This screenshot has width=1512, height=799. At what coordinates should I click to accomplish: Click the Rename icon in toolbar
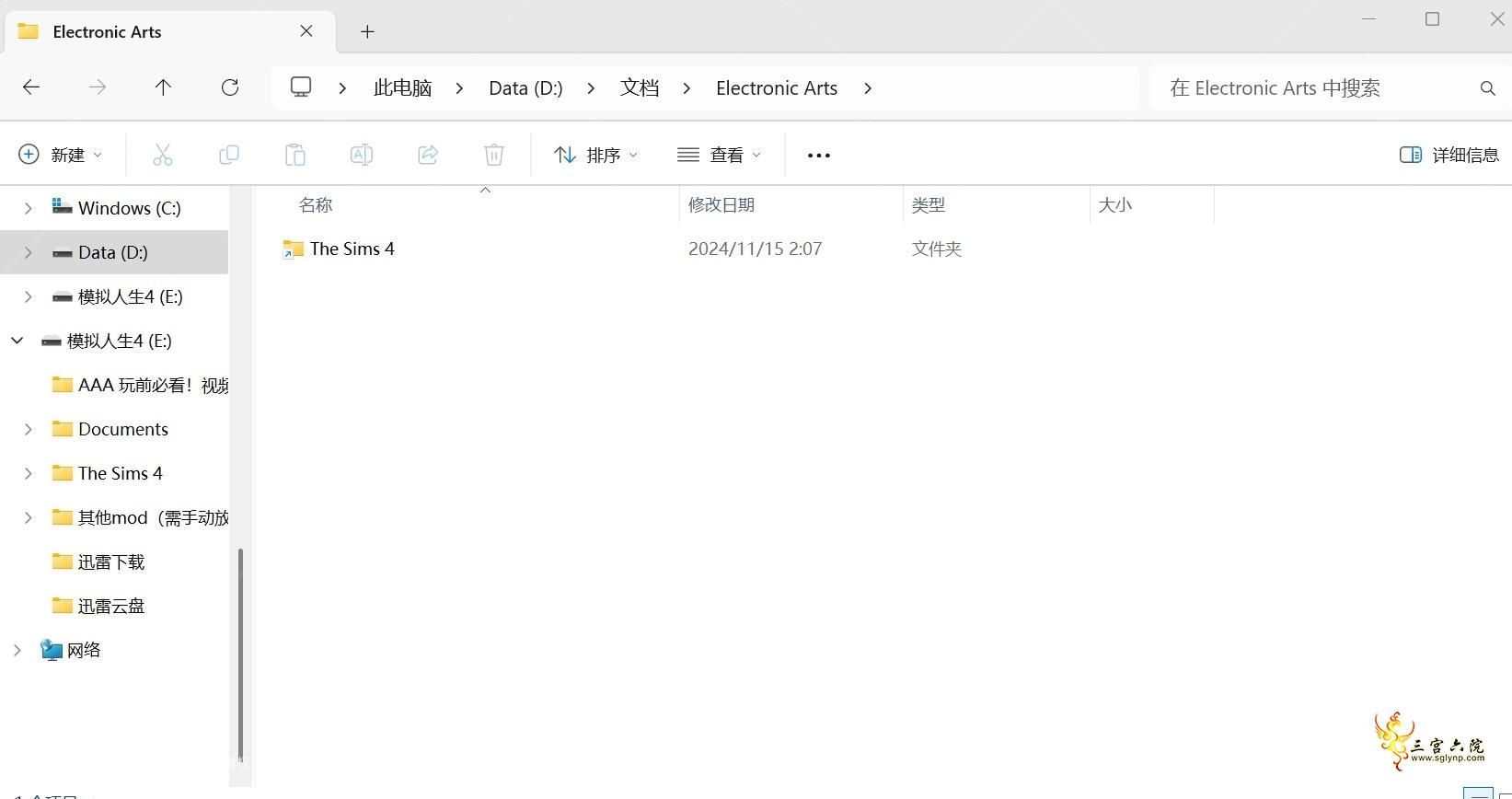(362, 155)
